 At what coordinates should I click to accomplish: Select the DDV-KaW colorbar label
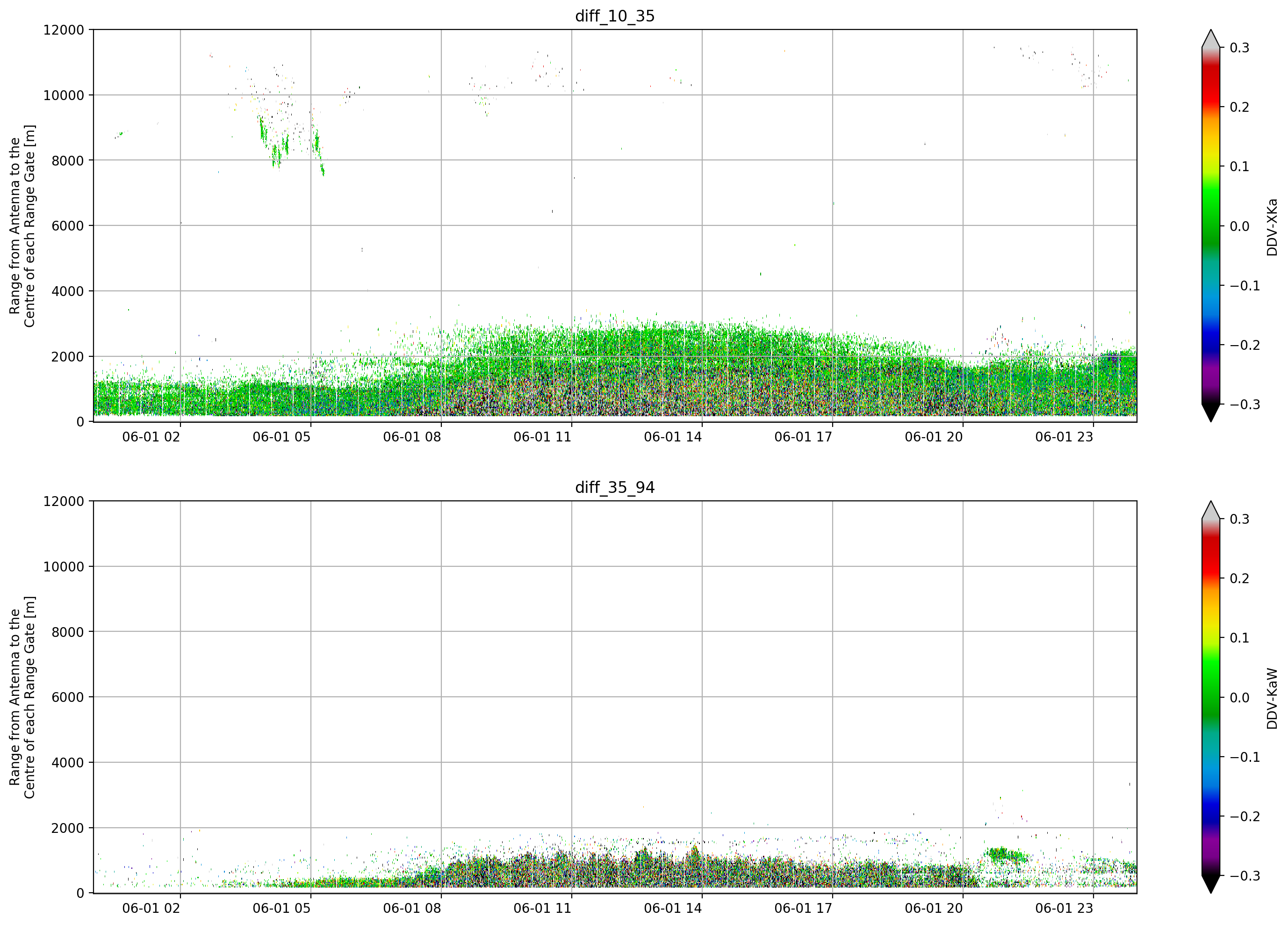(1272, 699)
